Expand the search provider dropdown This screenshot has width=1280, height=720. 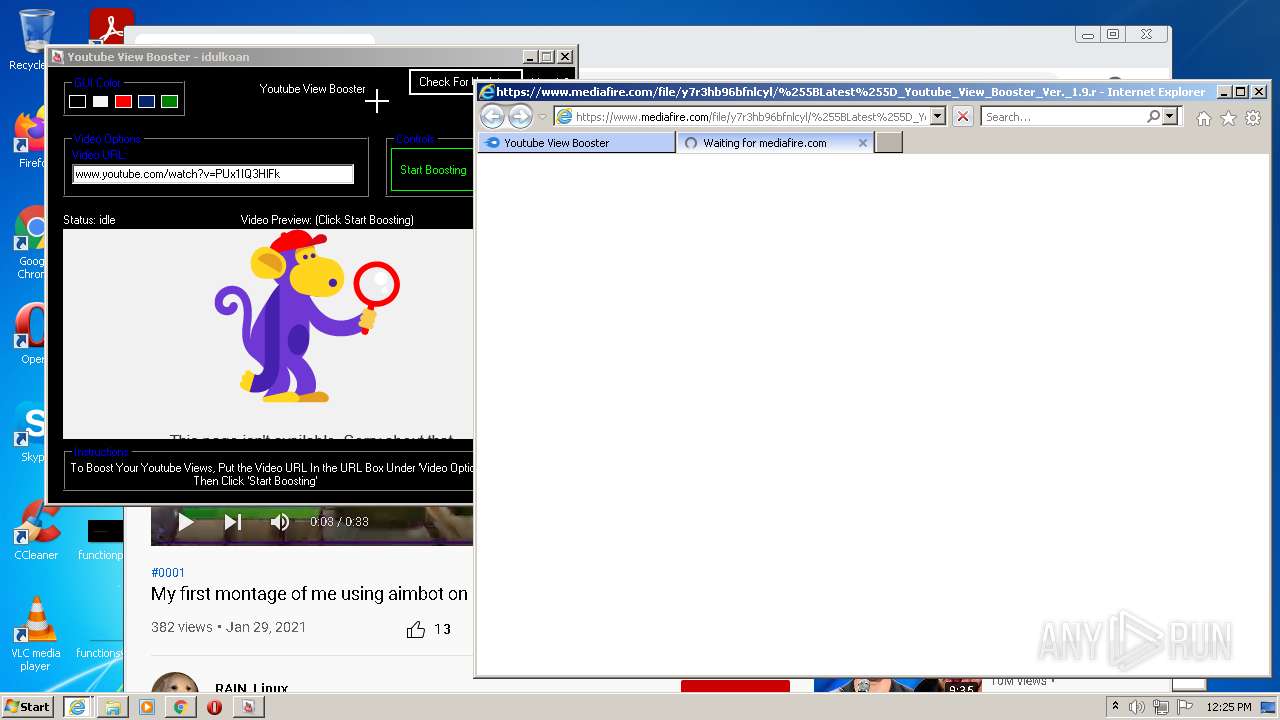click(1169, 117)
